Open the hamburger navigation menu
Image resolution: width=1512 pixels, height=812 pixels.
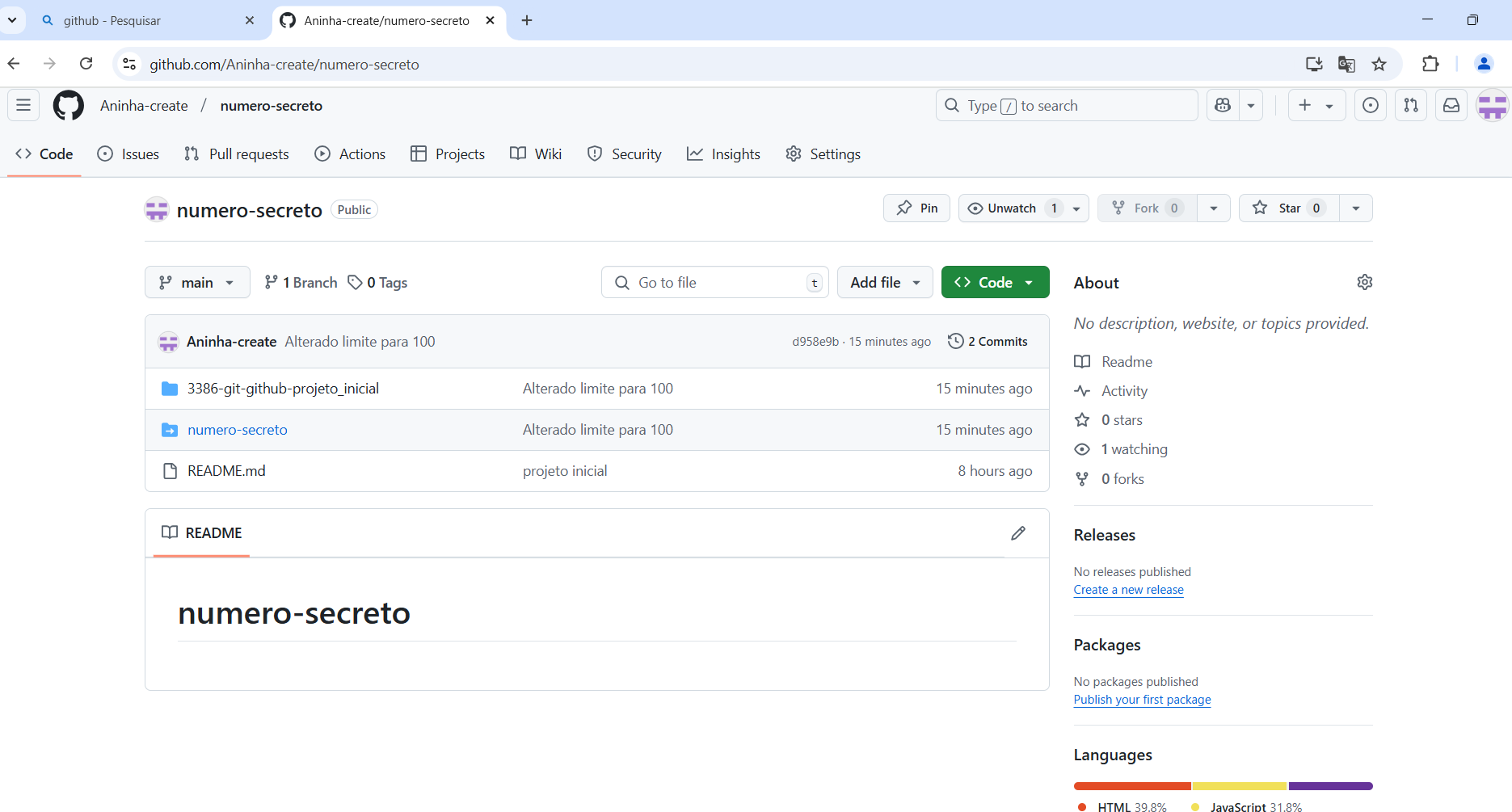23,105
